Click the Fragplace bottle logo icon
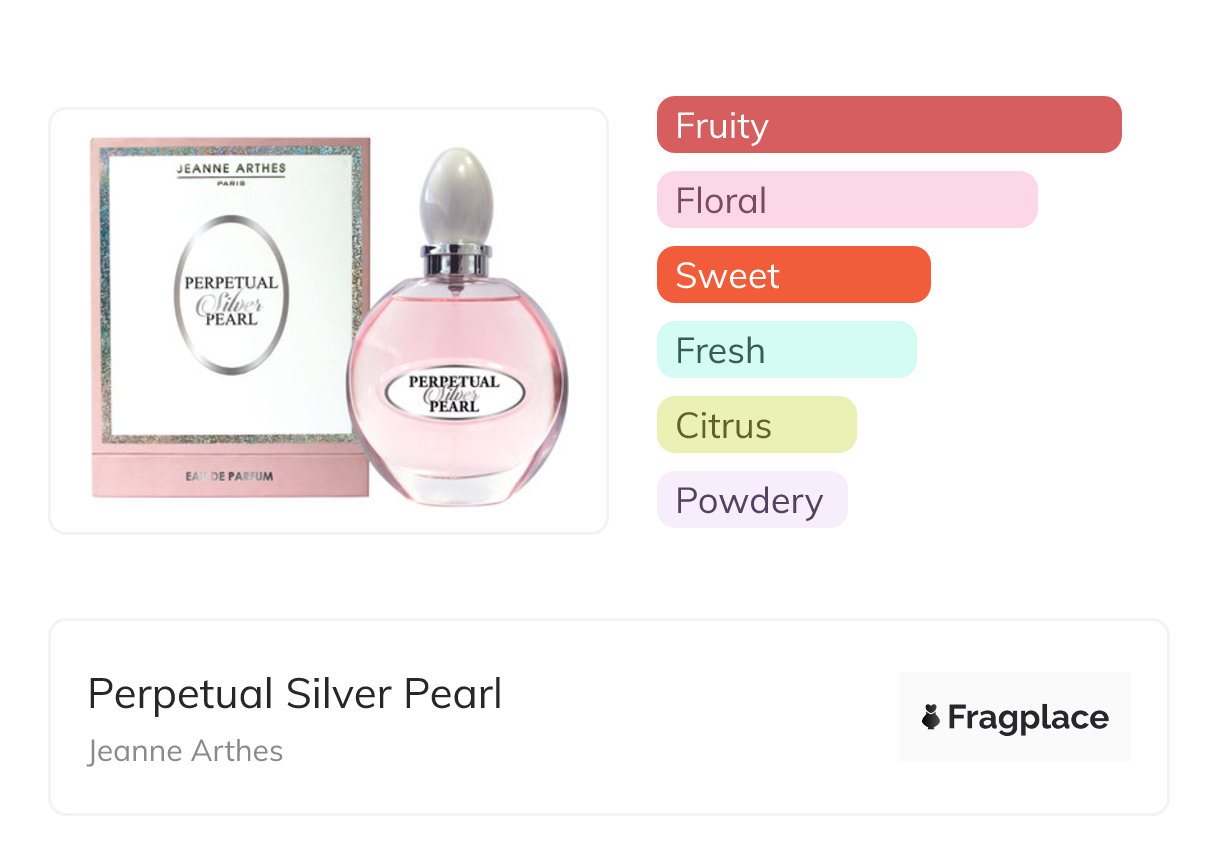The image size is (1218, 864). pos(931,717)
